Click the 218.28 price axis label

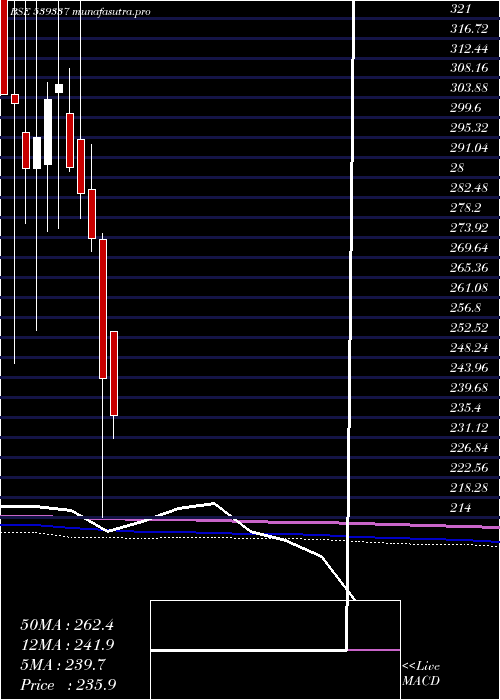[x=469, y=488]
